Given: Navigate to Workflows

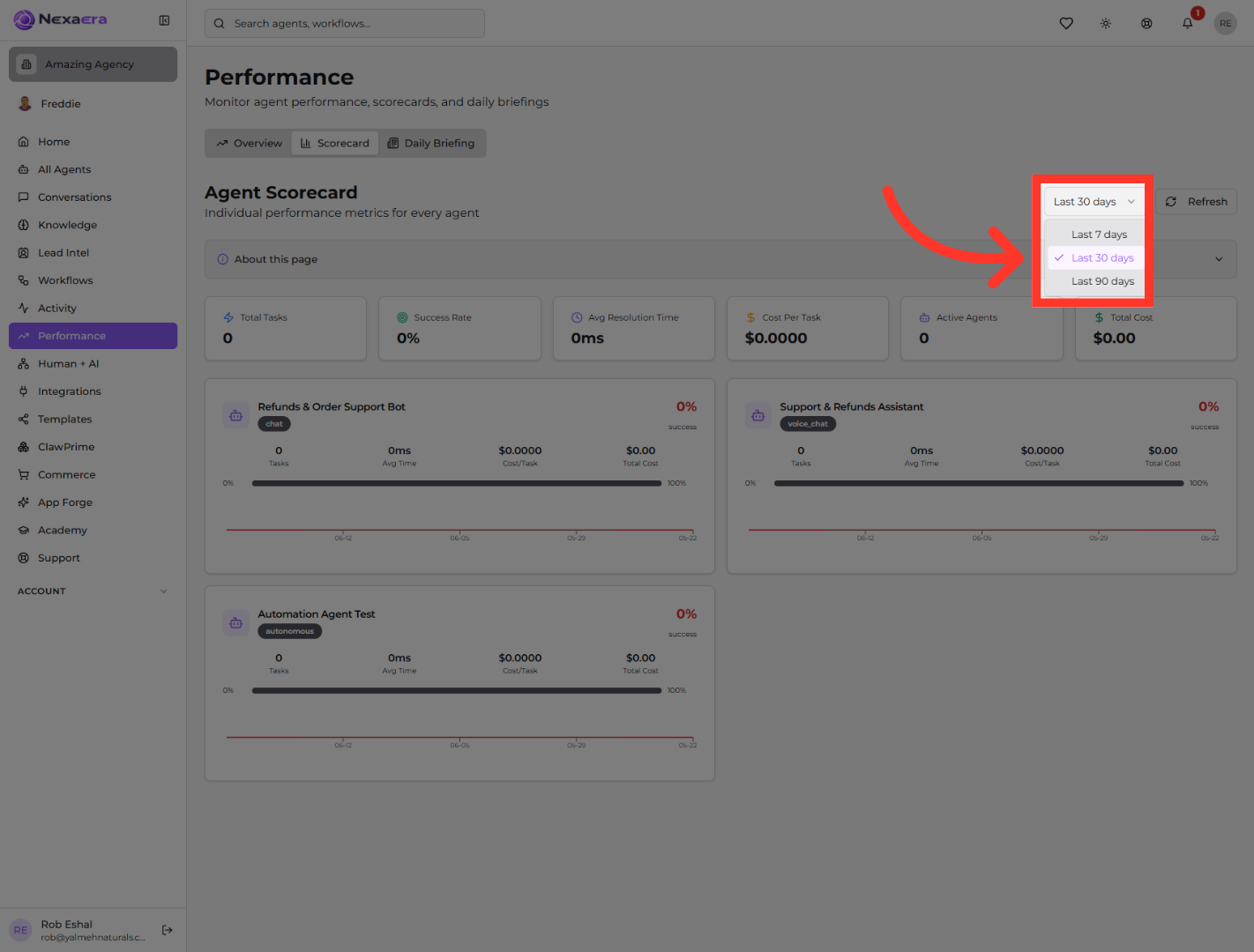Looking at the screenshot, I should coord(93,280).
